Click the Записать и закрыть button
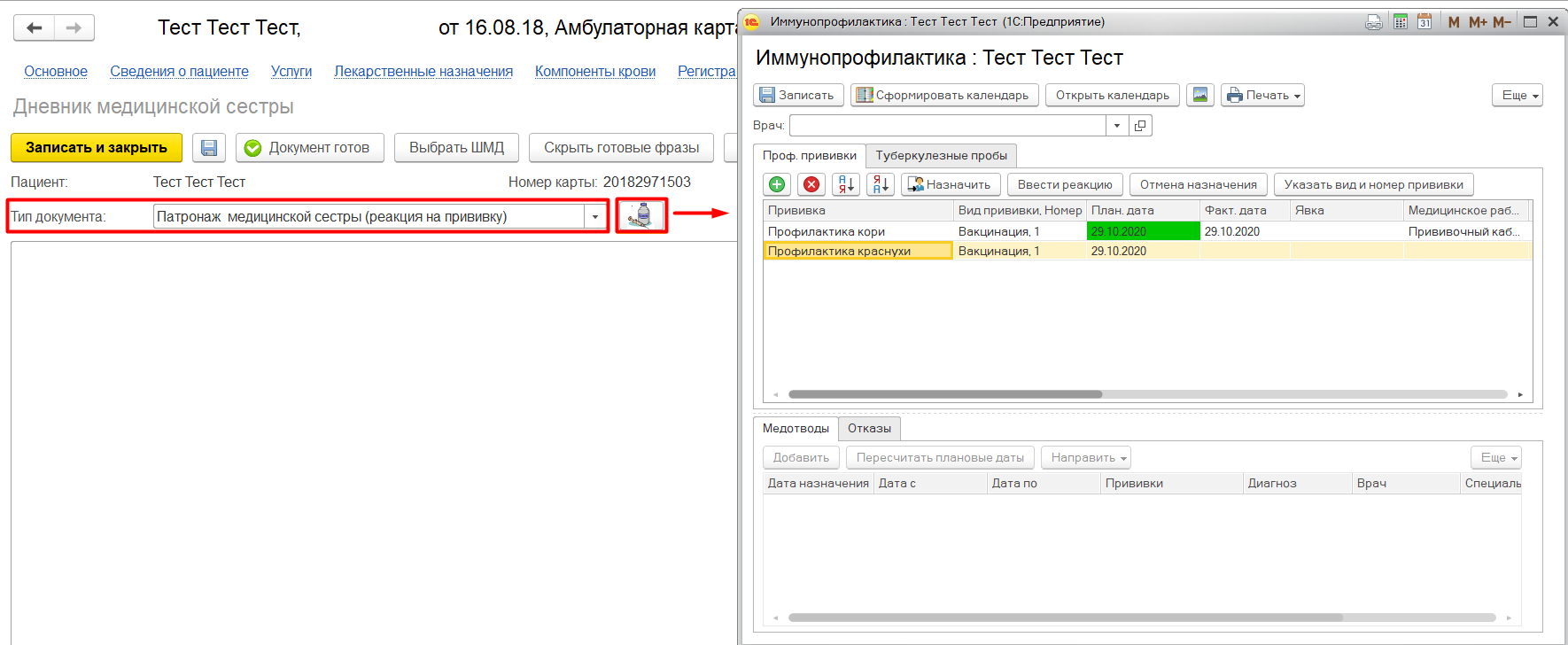 click(97, 148)
